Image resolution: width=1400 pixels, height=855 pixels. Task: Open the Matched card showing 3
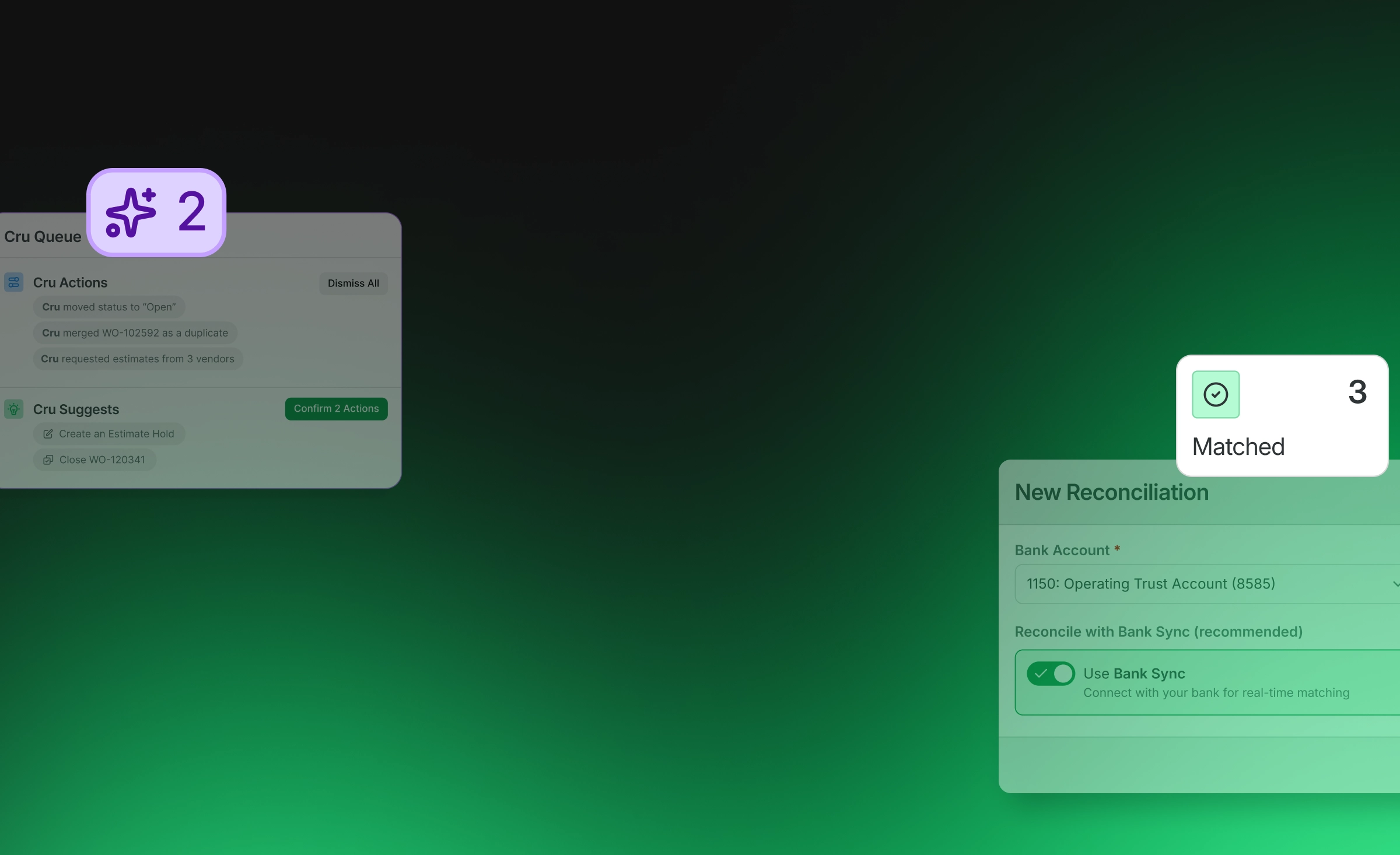coord(1282,416)
